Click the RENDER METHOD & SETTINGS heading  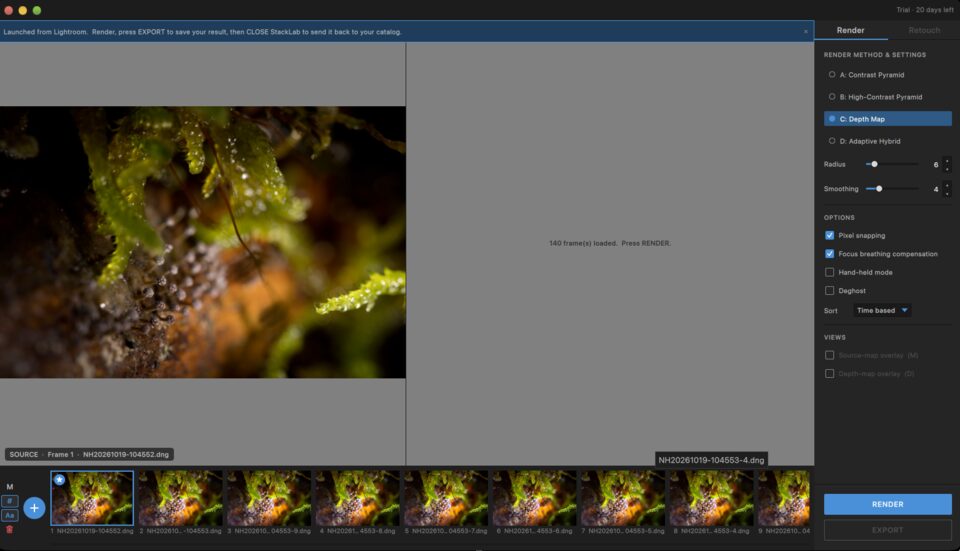point(874,54)
